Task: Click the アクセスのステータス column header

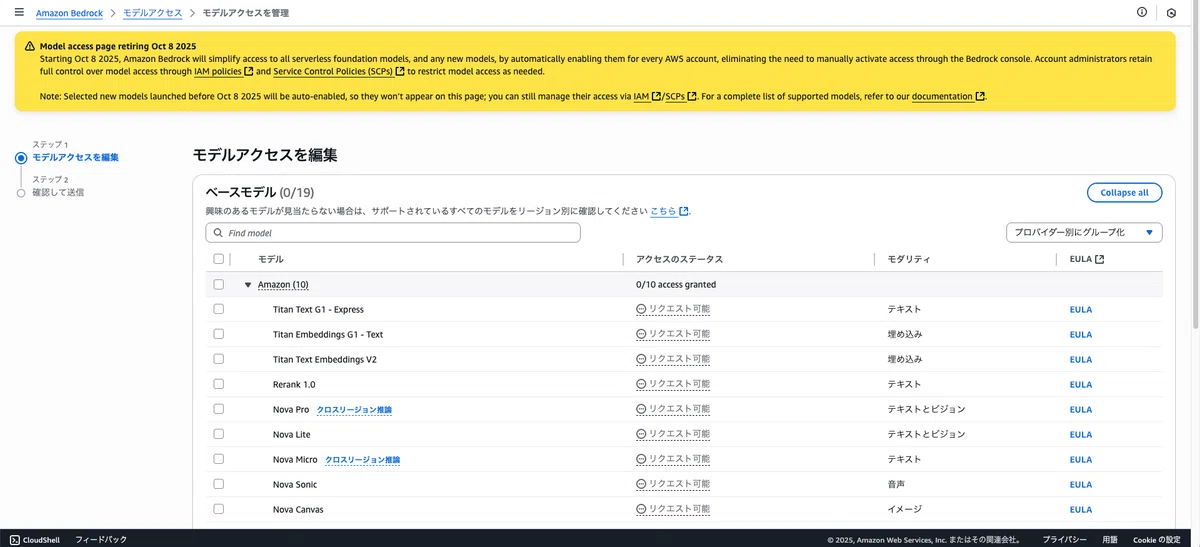Action: click(x=679, y=259)
